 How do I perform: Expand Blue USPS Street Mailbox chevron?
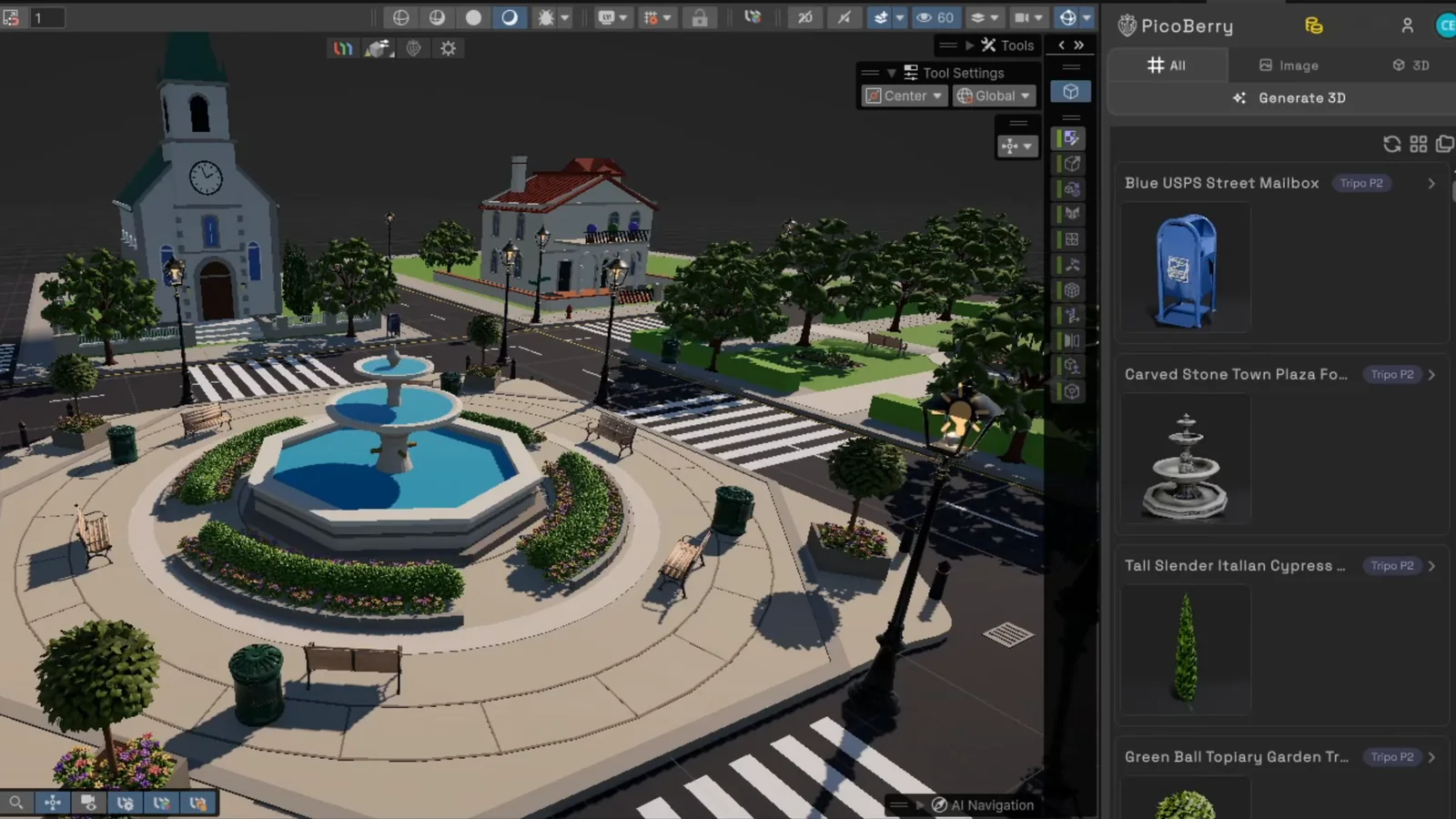click(1431, 183)
